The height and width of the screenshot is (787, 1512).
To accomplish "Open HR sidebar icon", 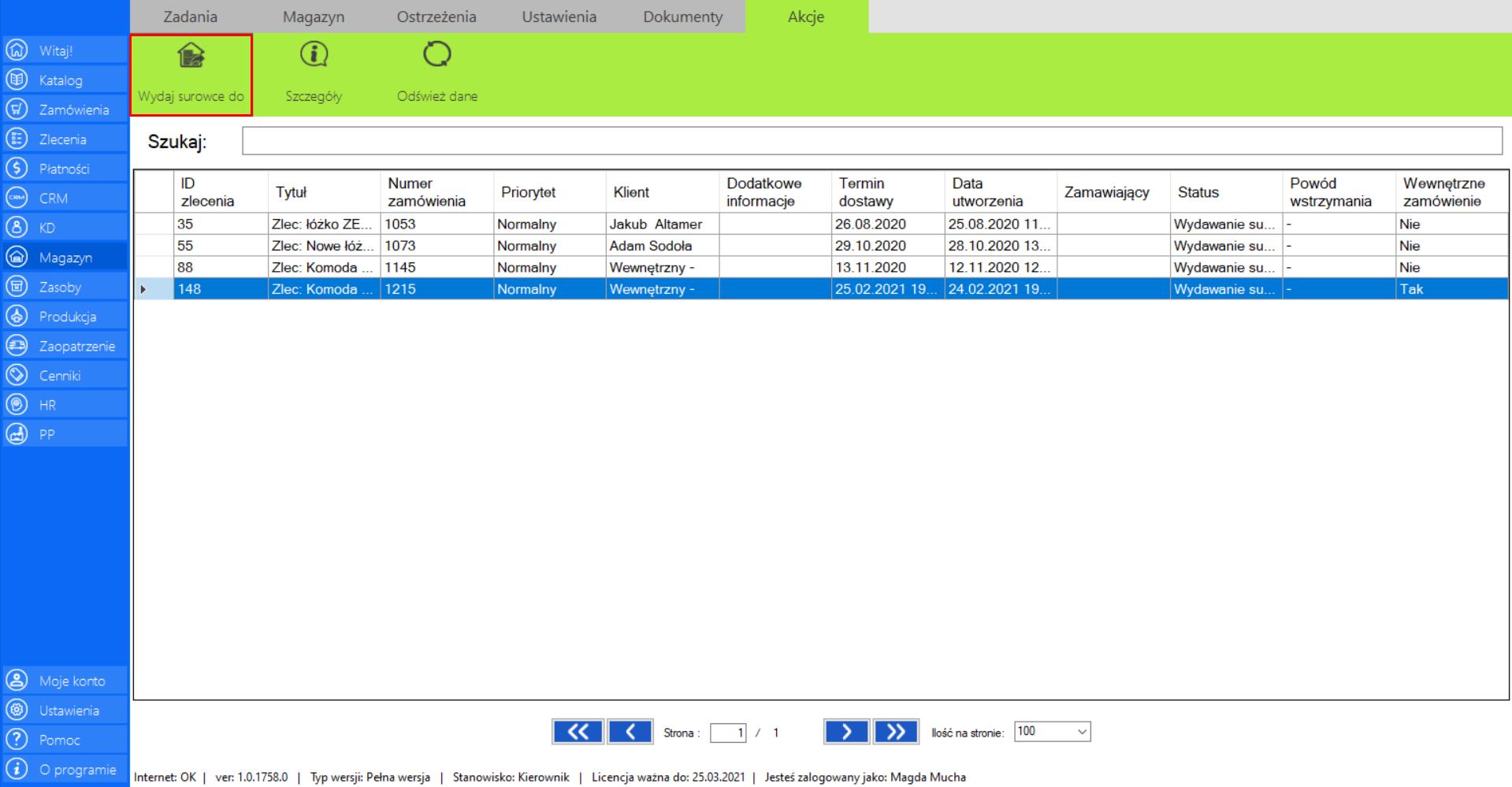I will pos(16,405).
